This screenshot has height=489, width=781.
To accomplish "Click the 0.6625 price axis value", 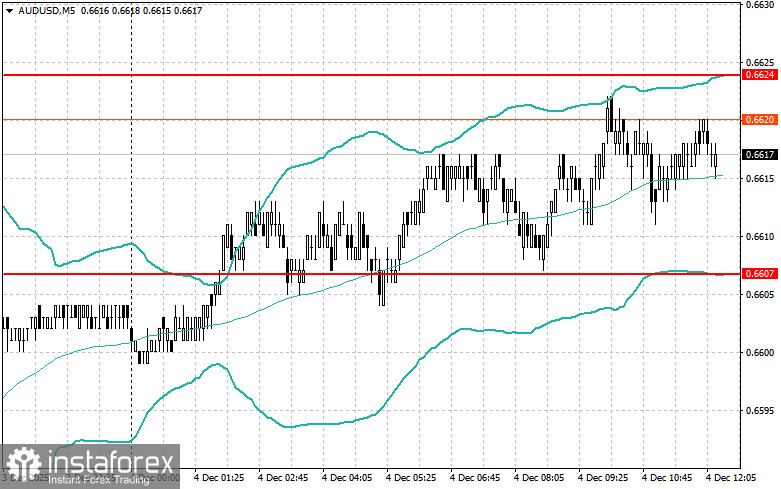I will point(760,63).
